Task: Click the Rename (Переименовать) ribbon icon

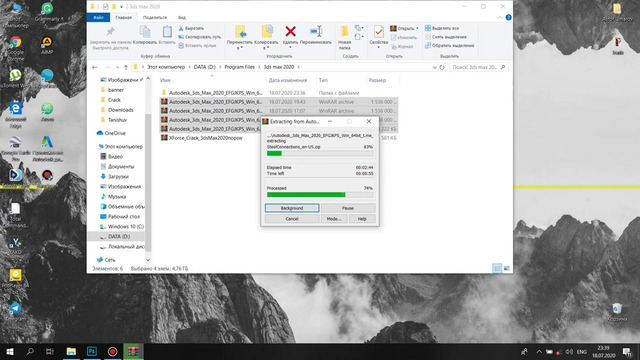Action: [316, 31]
